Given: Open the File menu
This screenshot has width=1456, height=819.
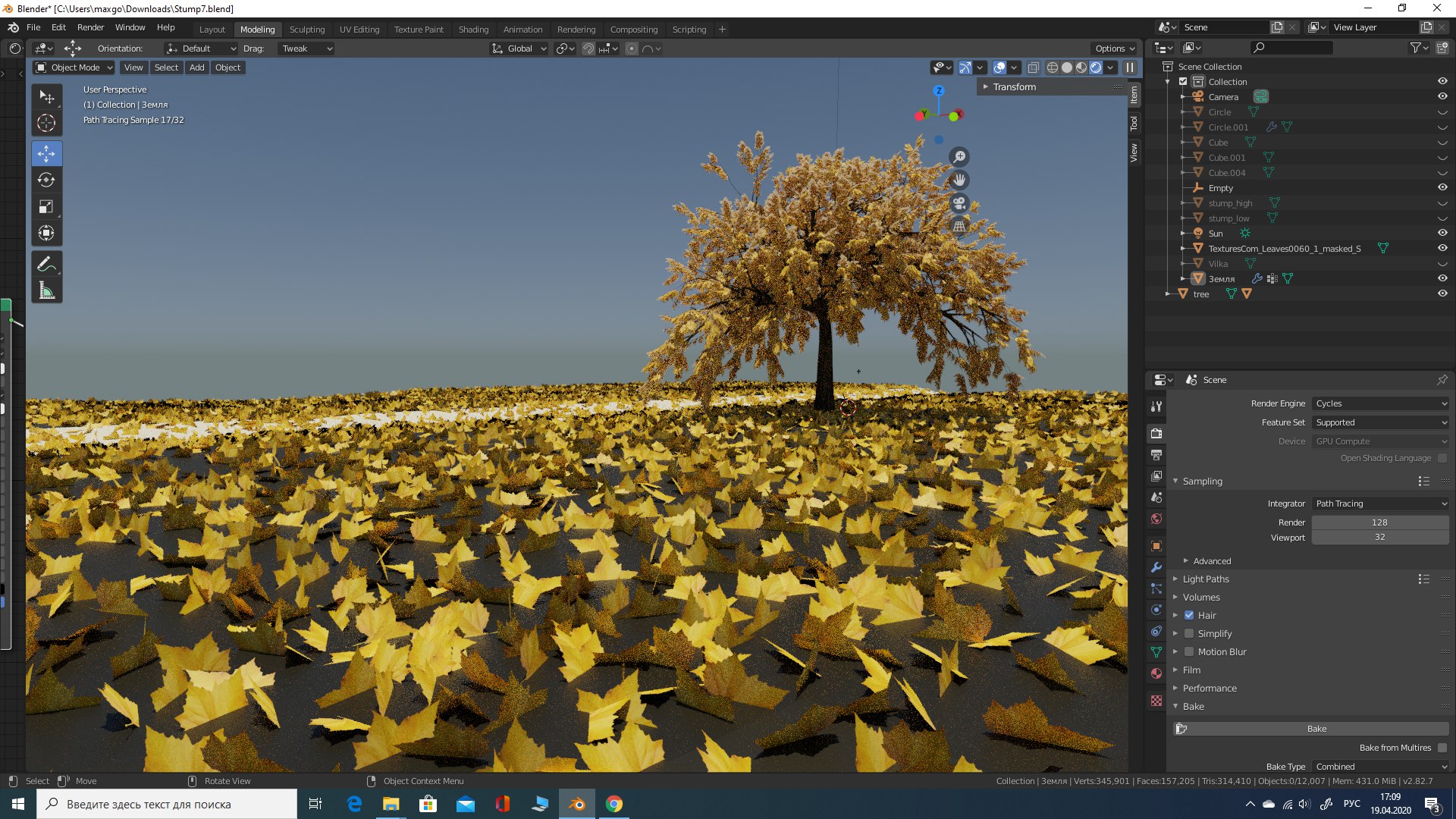Looking at the screenshot, I should click(x=33, y=27).
